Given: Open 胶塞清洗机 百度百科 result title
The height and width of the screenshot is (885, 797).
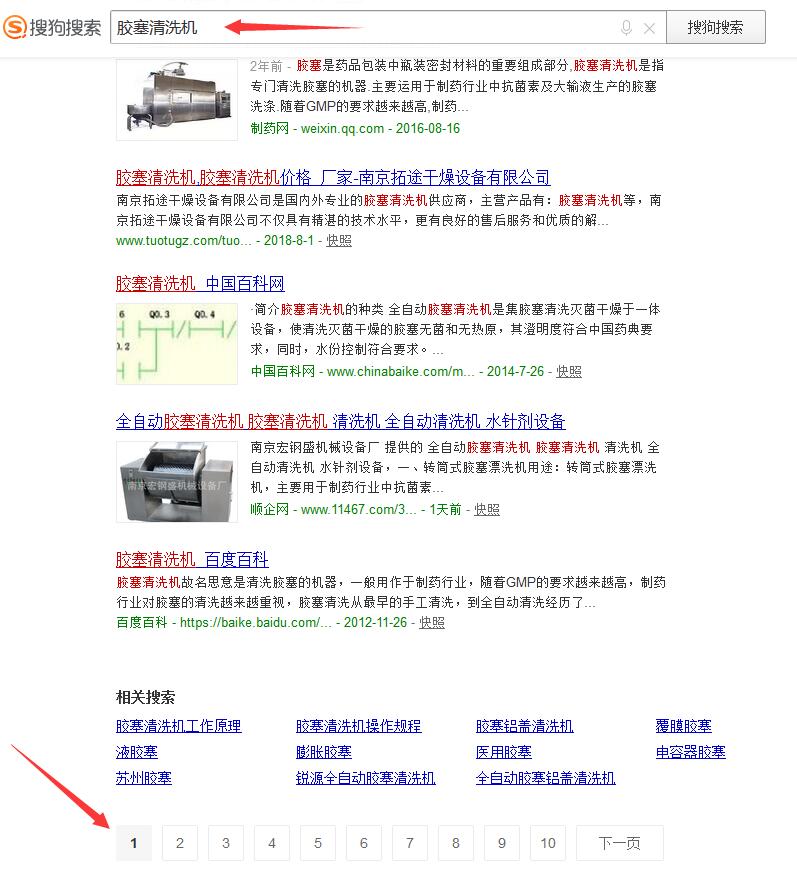Looking at the screenshot, I should (x=192, y=559).
